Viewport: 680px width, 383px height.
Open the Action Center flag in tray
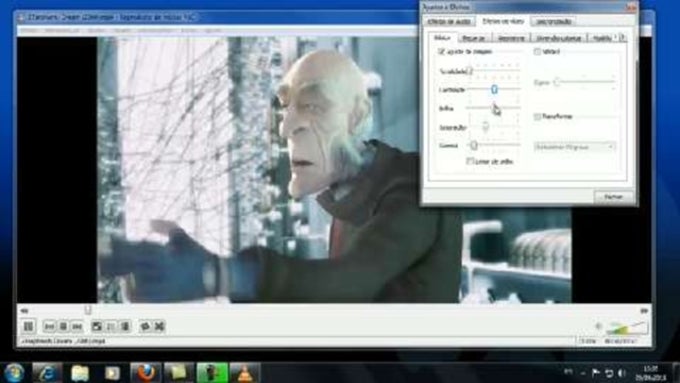coord(596,373)
